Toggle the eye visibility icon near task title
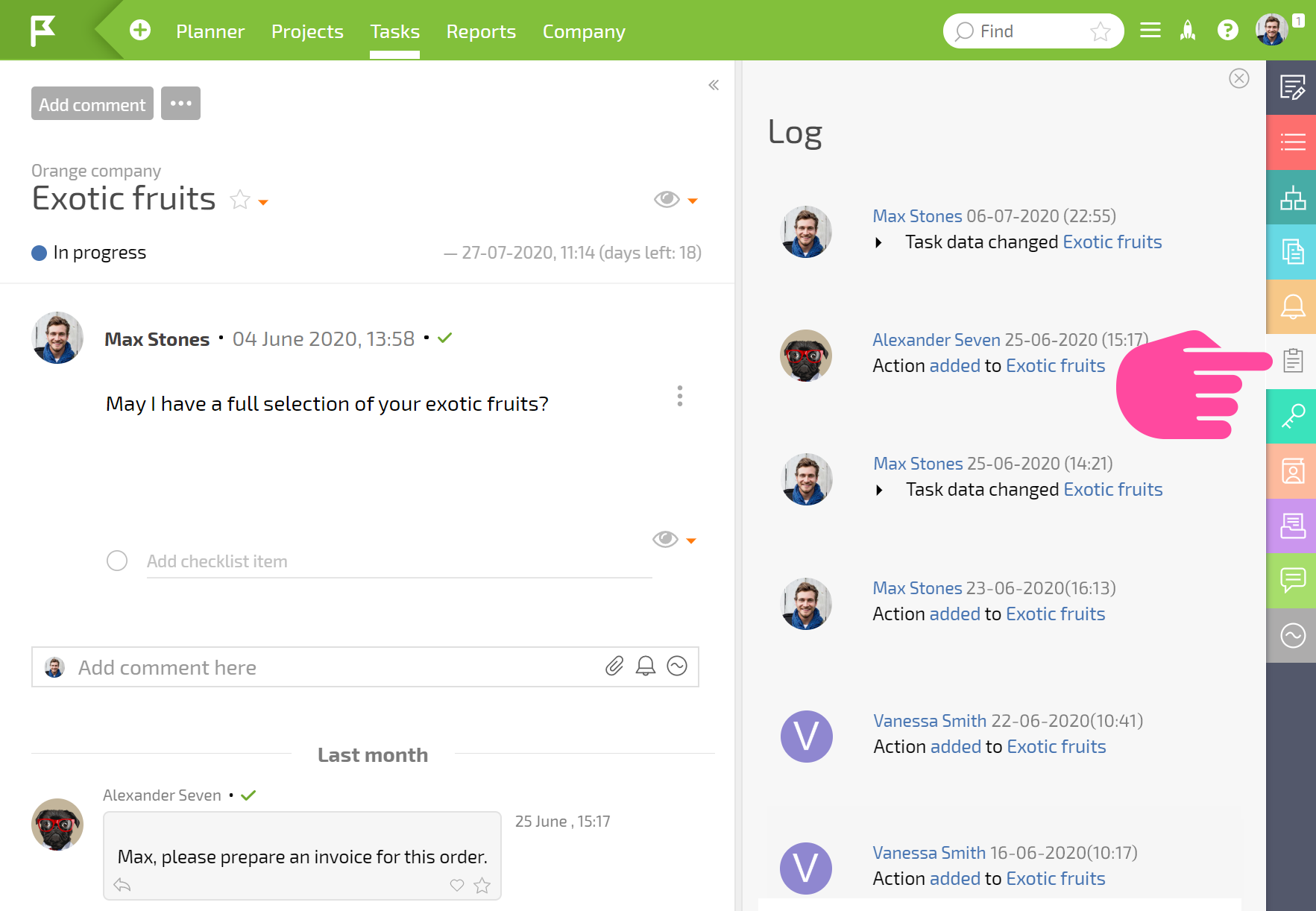The width and height of the screenshot is (1316, 911). 667,199
